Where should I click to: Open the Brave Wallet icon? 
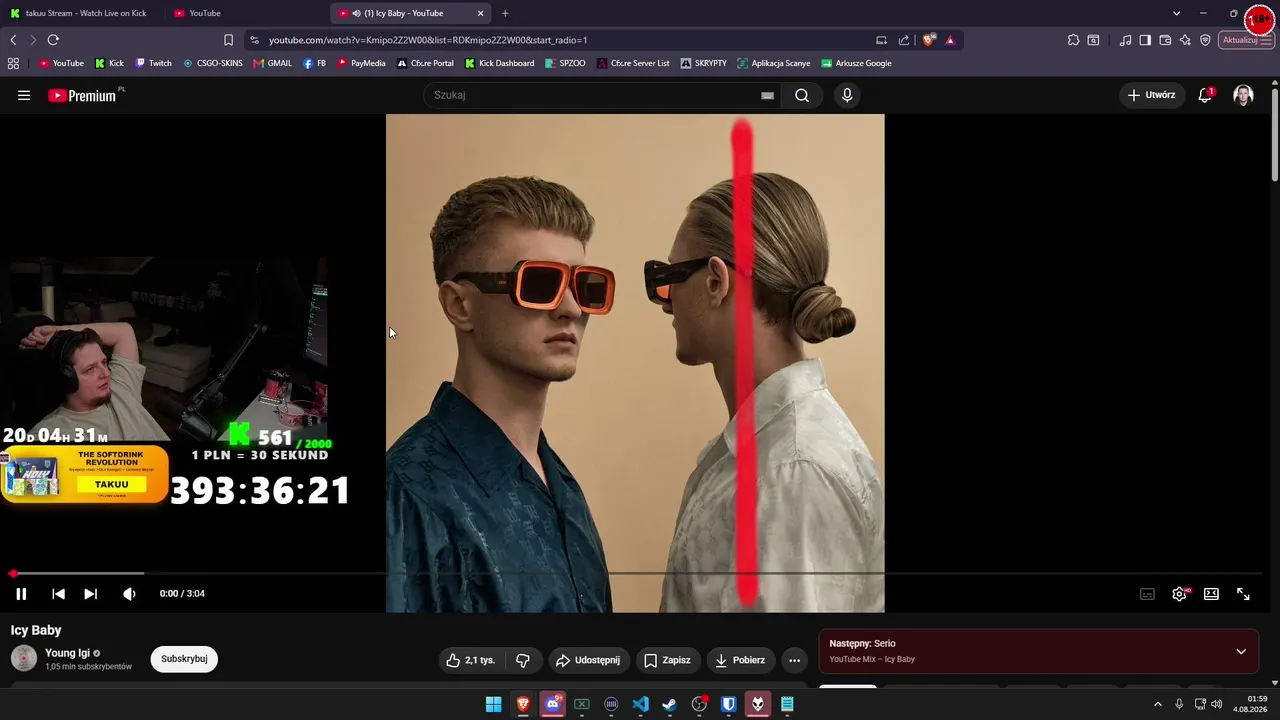click(x=1165, y=40)
